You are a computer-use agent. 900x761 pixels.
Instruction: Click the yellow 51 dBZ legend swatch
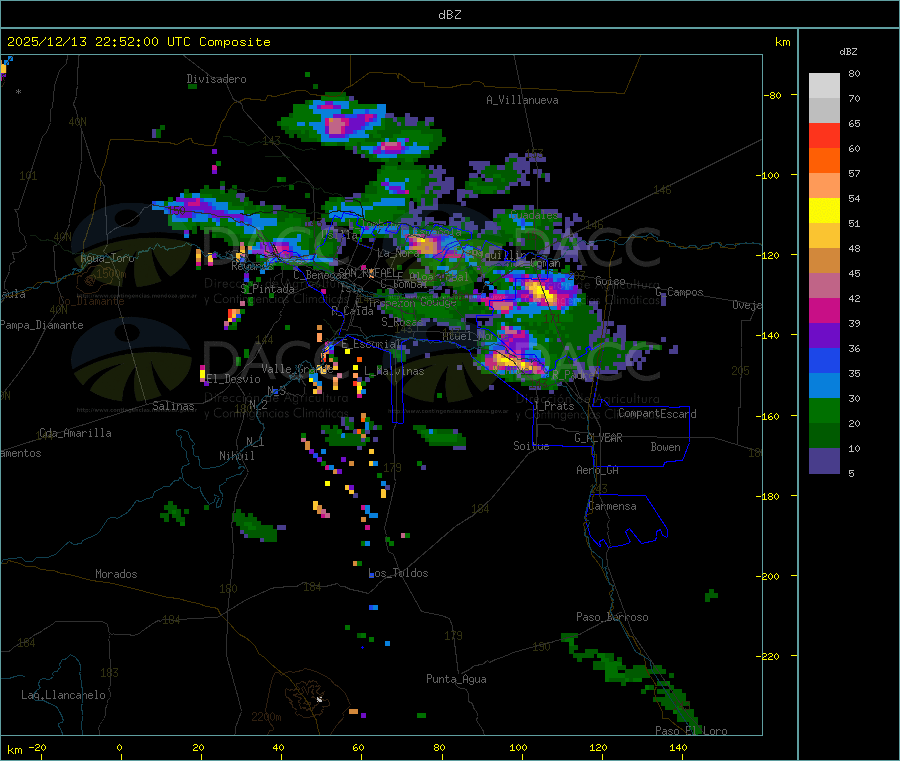pyautogui.click(x=824, y=210)
